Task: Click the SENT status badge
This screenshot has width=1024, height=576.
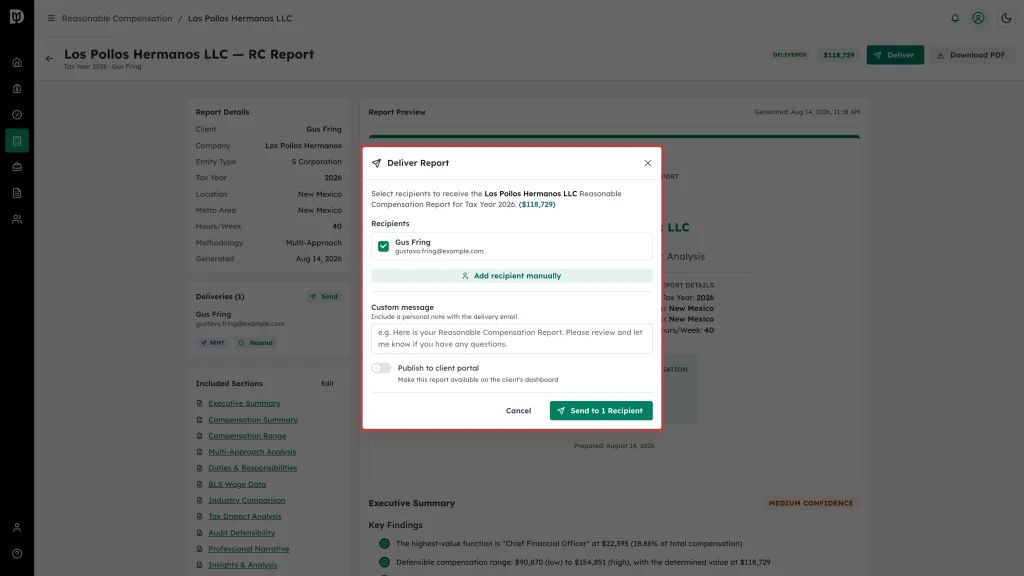Action: point(212,343)
